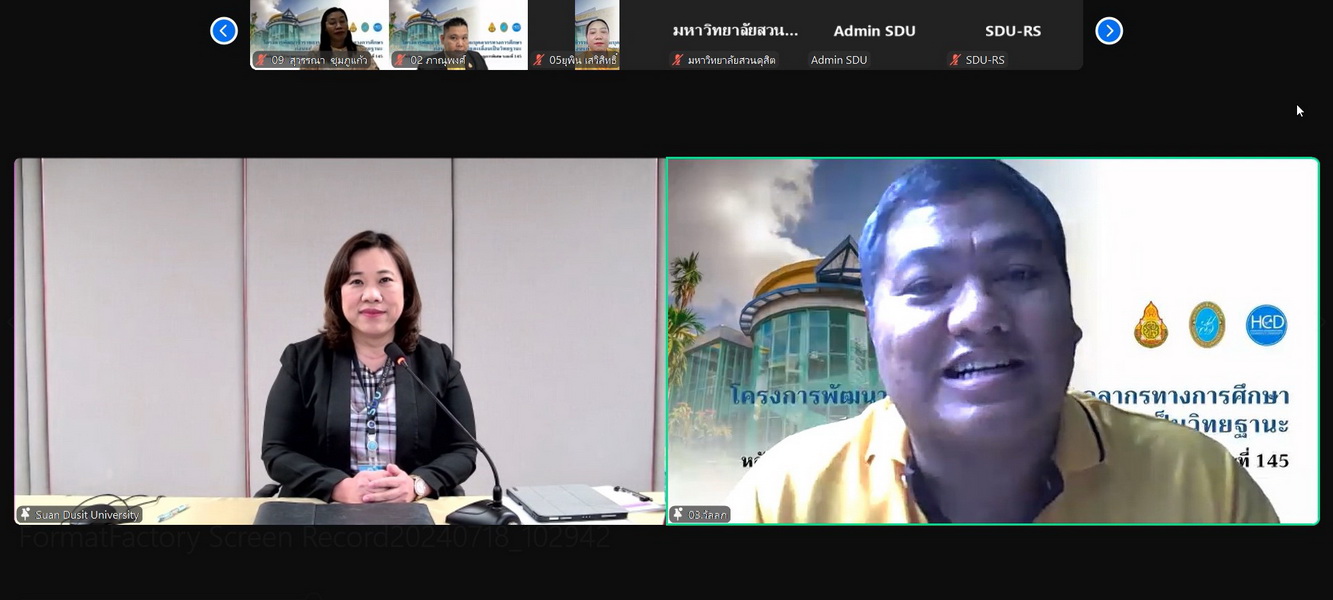
Task: Select participant 09 video thumbnail
Action: click(x=319, y=35)
